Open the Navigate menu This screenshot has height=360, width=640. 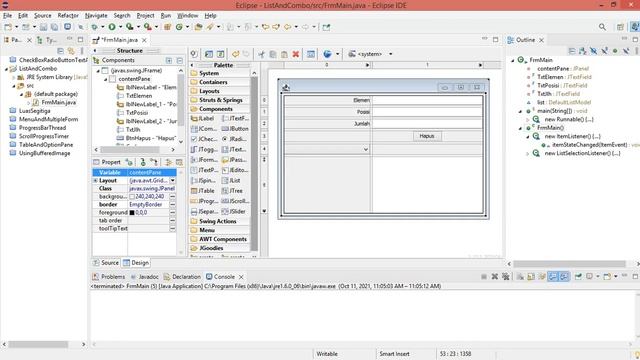[x=96, y=16]
